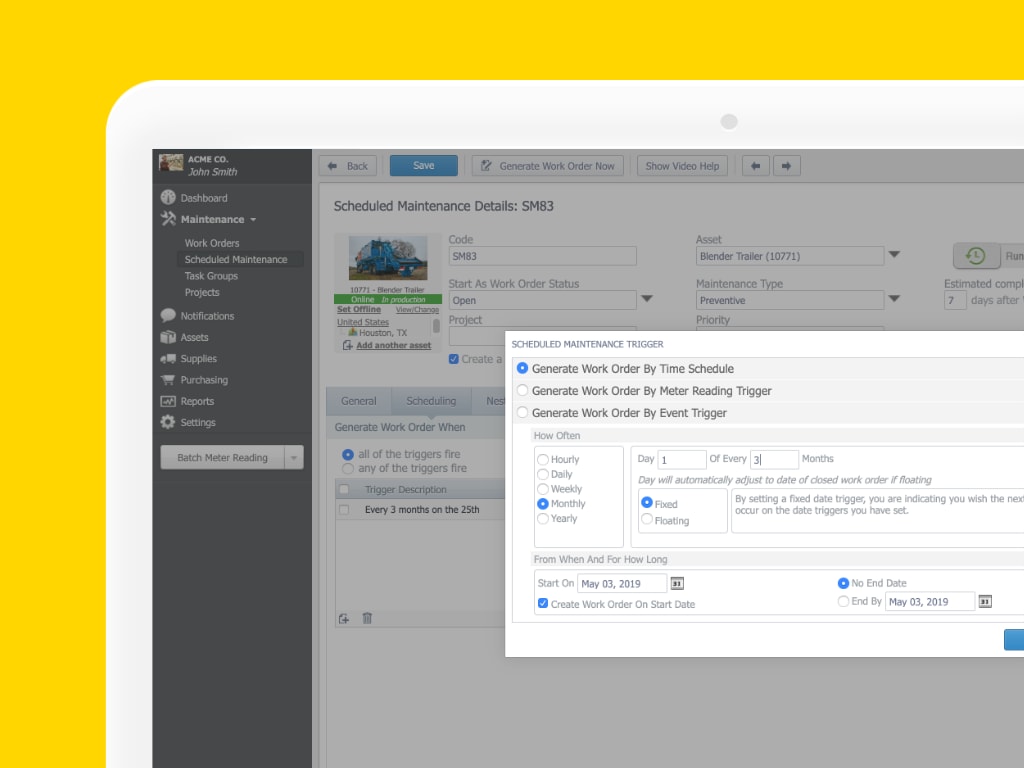Open calendar picker next to Start On

click(x=677, y=583)
